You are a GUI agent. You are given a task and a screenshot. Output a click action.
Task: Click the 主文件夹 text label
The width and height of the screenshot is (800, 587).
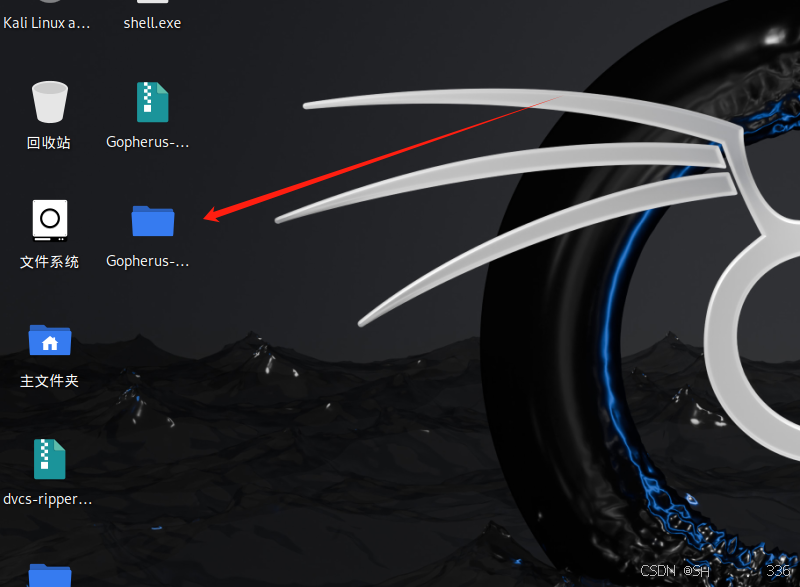[x=49, y=381]
